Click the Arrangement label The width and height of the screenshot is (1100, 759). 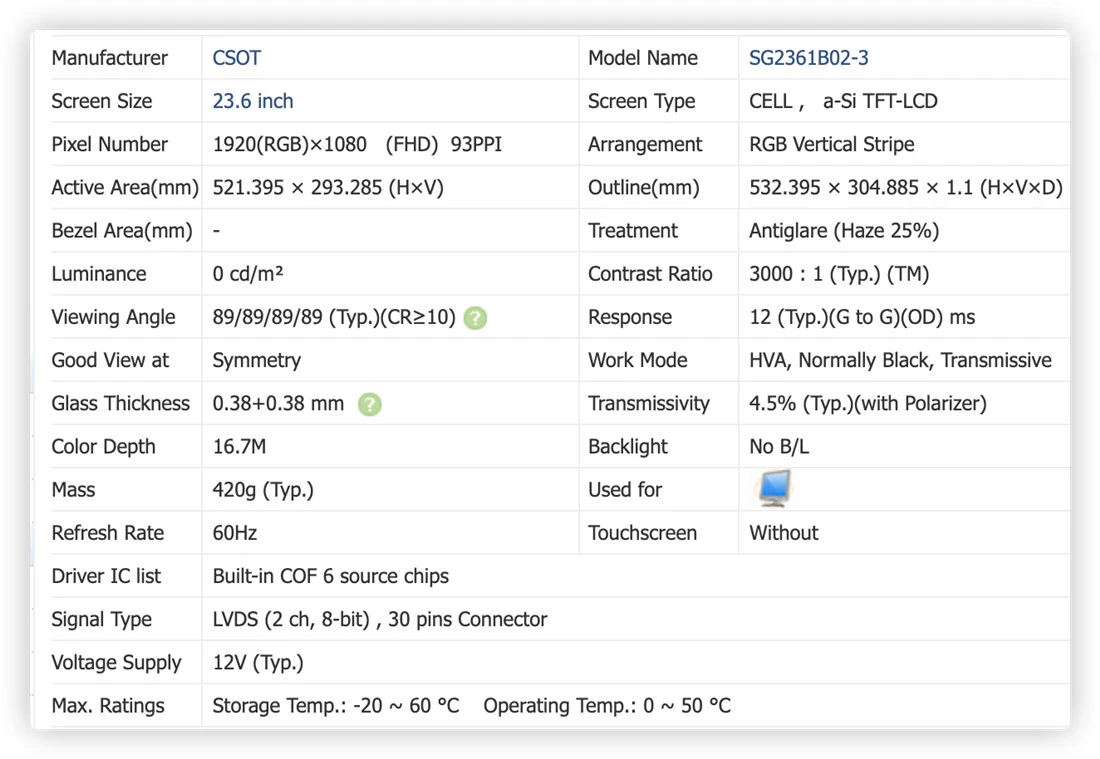coord(645,145)
